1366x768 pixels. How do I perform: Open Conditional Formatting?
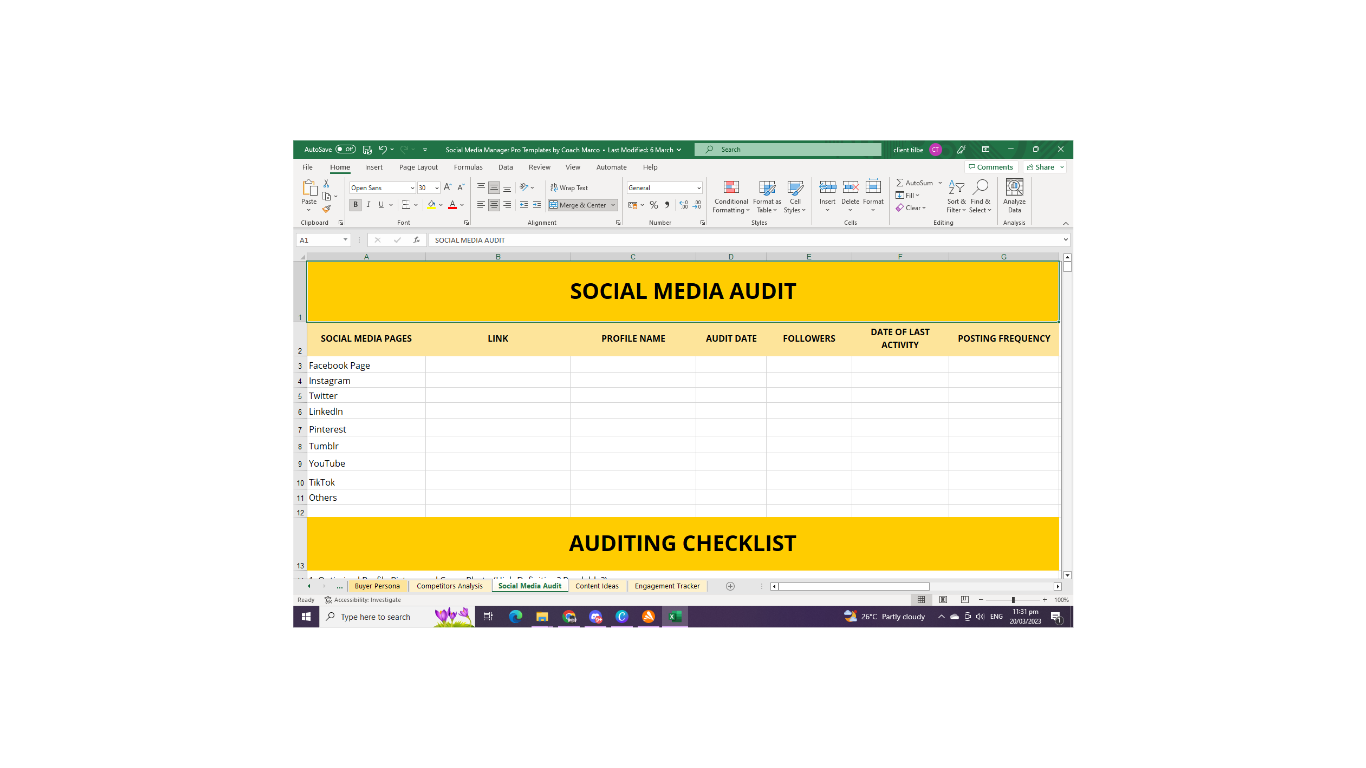click(731, 196)
